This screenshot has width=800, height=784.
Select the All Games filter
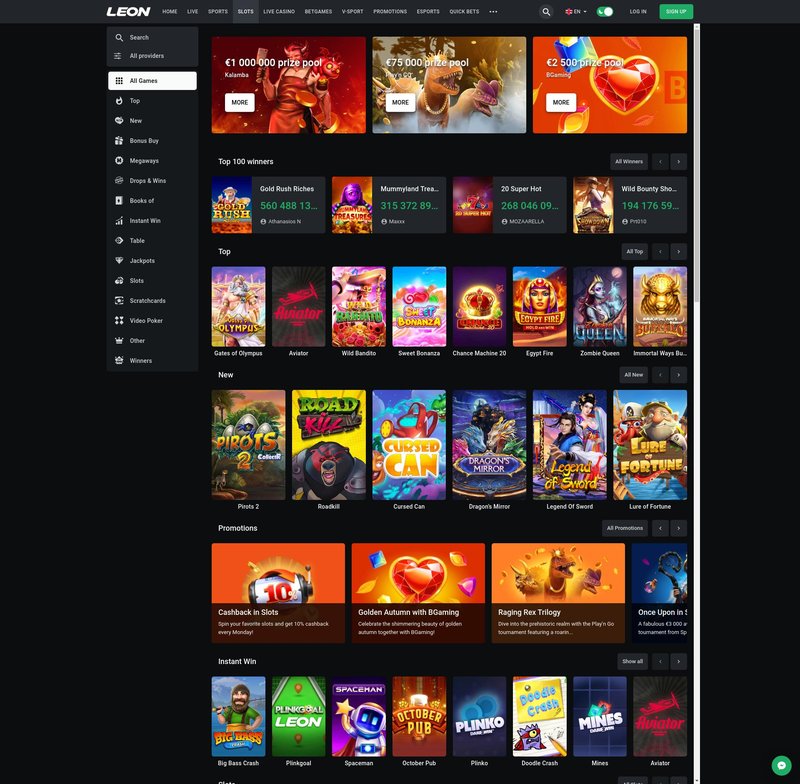[146, 80]
